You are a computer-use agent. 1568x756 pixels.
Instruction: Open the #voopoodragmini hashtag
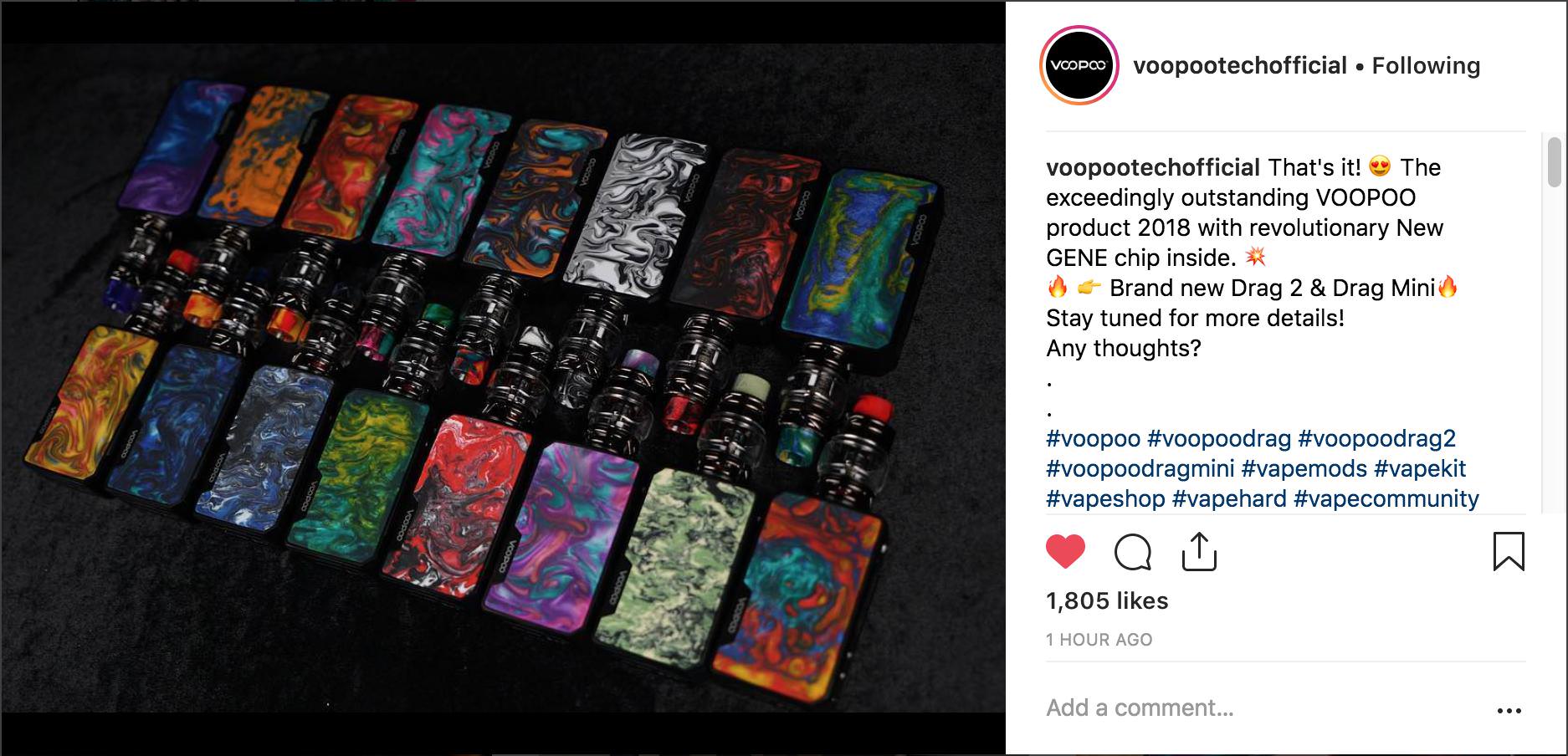1140,468
